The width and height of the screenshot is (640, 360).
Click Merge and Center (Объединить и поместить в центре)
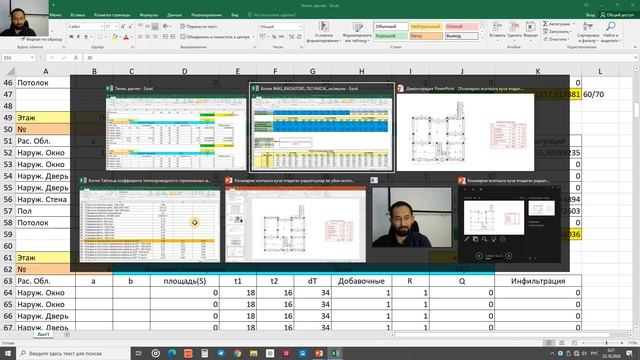tap(215, 37)
